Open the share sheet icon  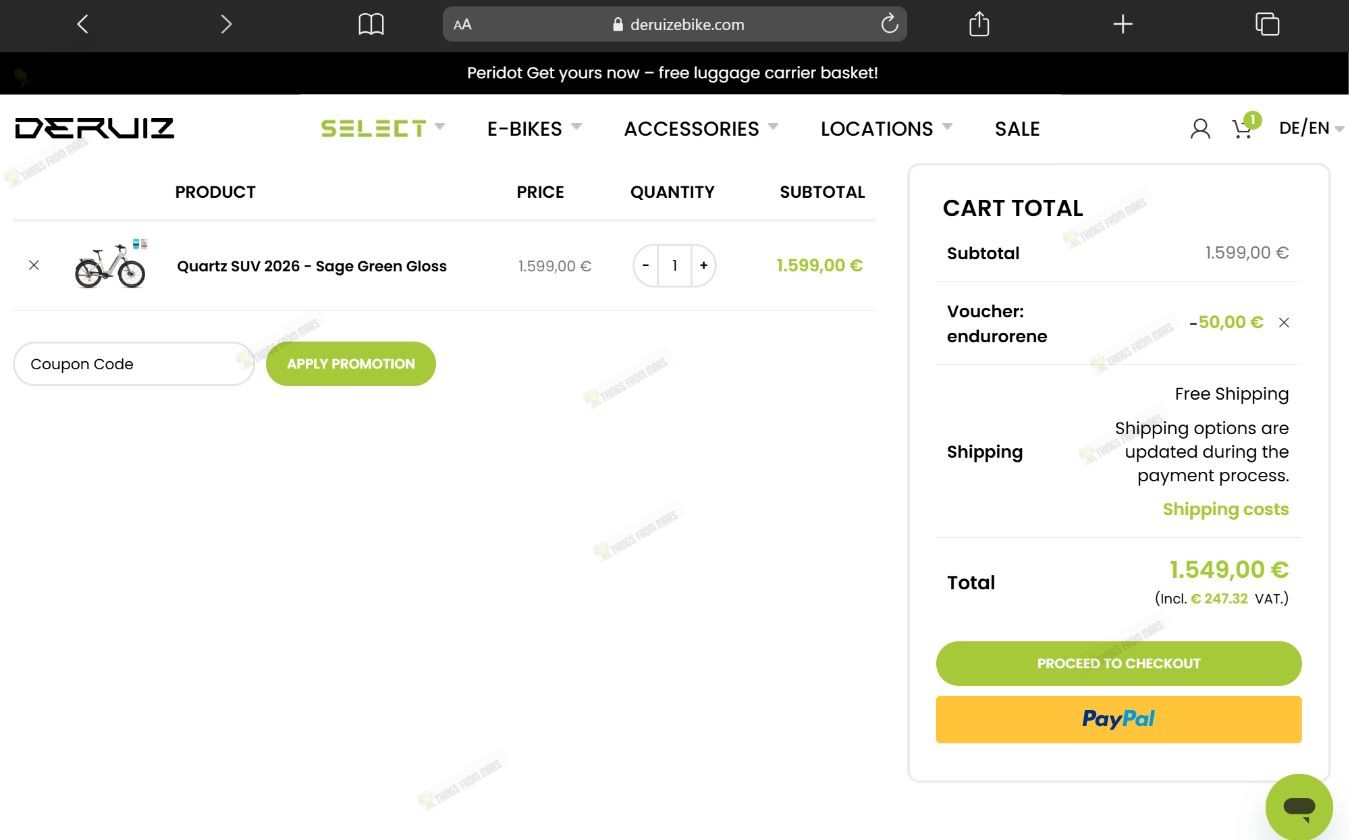point(979,24)
